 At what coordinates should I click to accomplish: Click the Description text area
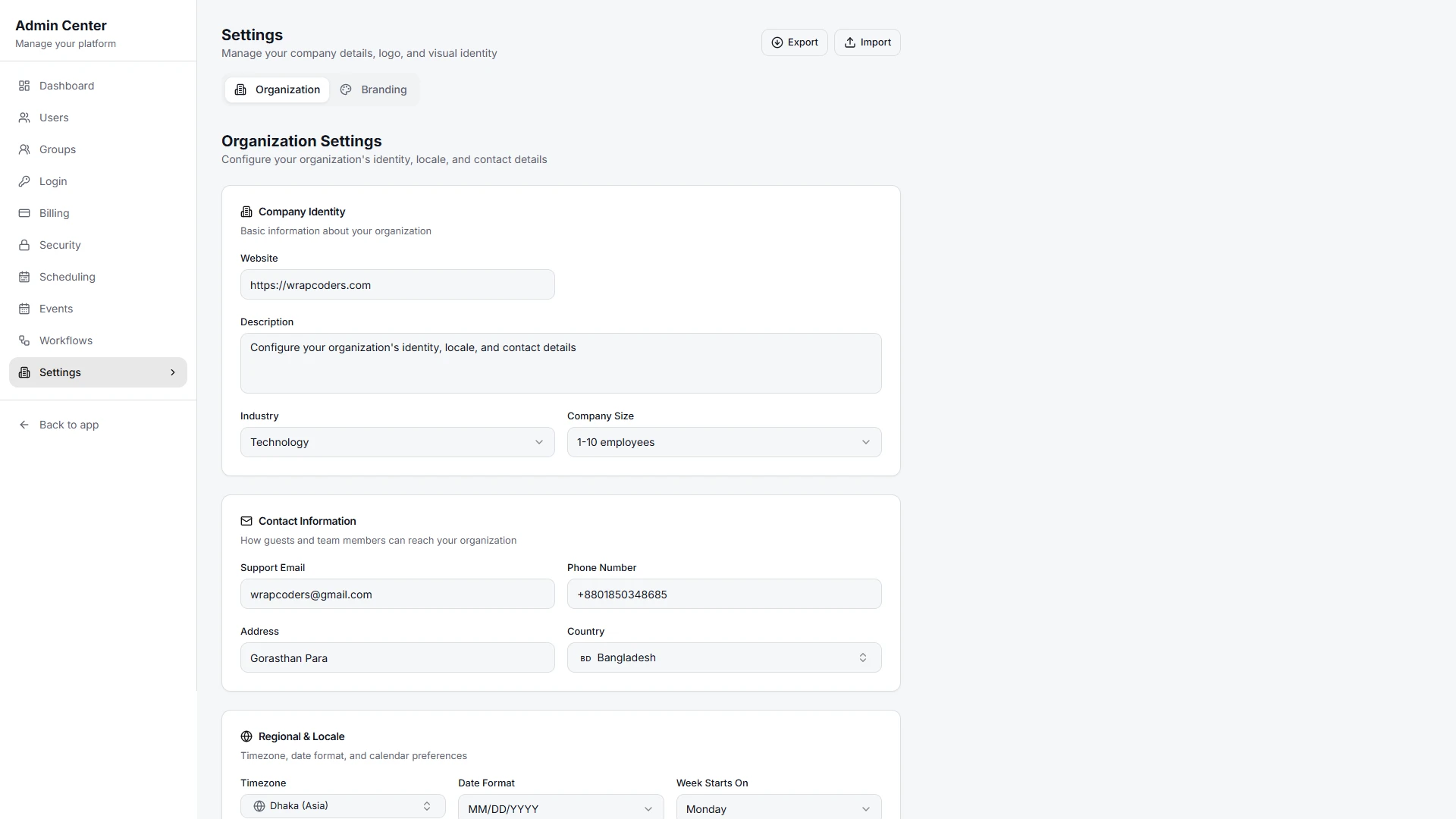[560, 363]
